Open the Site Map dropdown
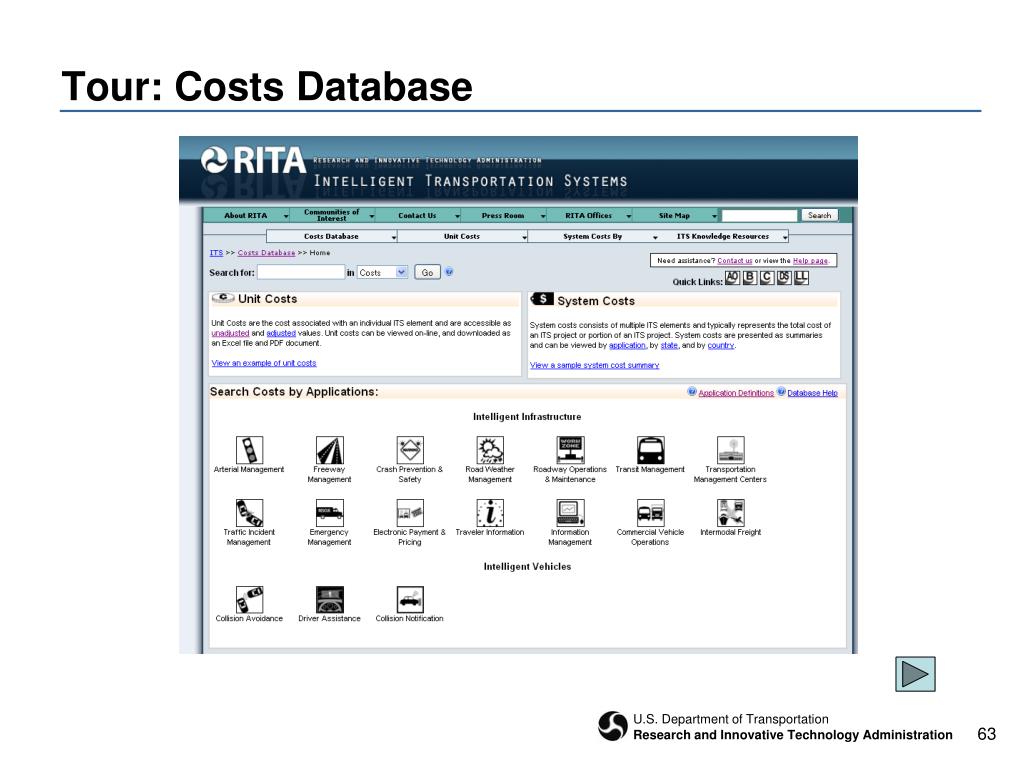 coord(675,216)
